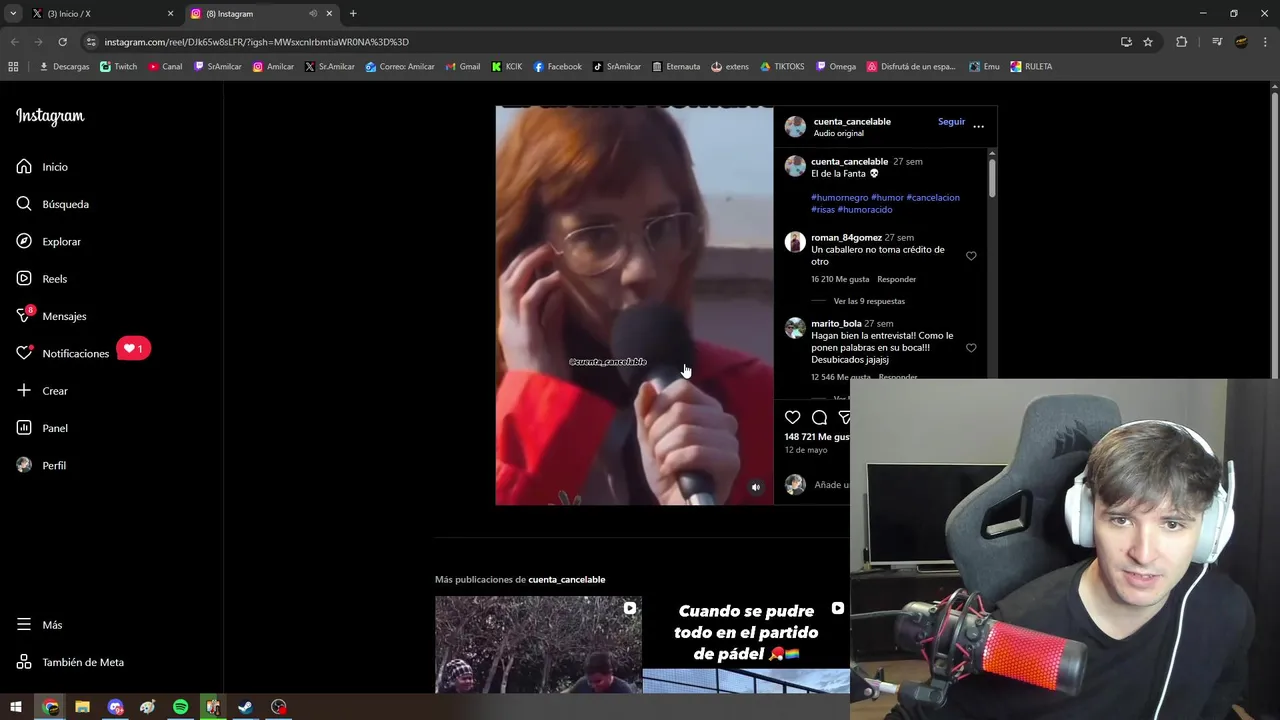Open the first related reel thumbnail
Screen dimensions: 1280x720
pyautogui.click(x=538, y=645)
